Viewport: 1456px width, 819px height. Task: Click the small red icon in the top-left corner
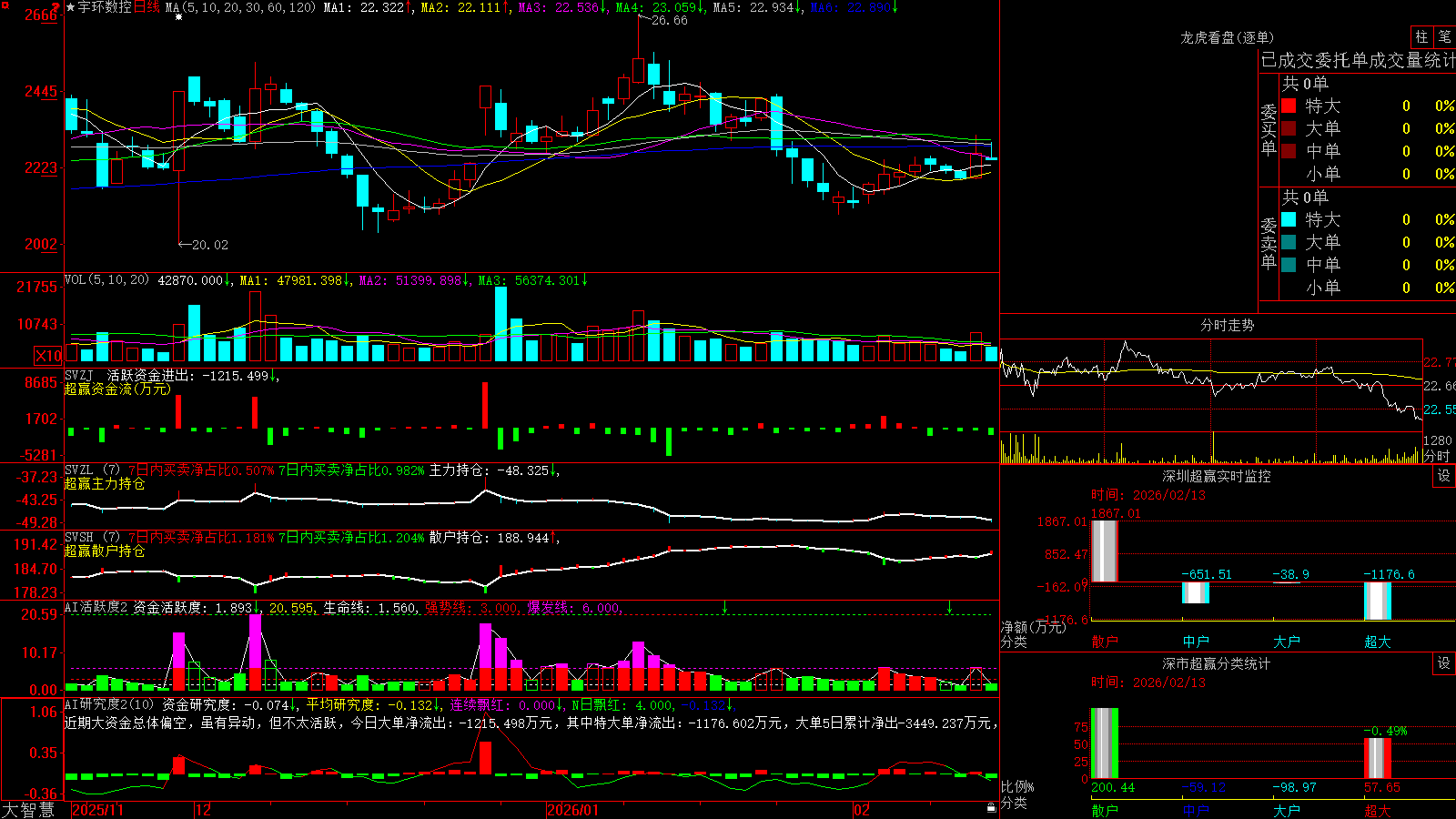pos(4,5)
